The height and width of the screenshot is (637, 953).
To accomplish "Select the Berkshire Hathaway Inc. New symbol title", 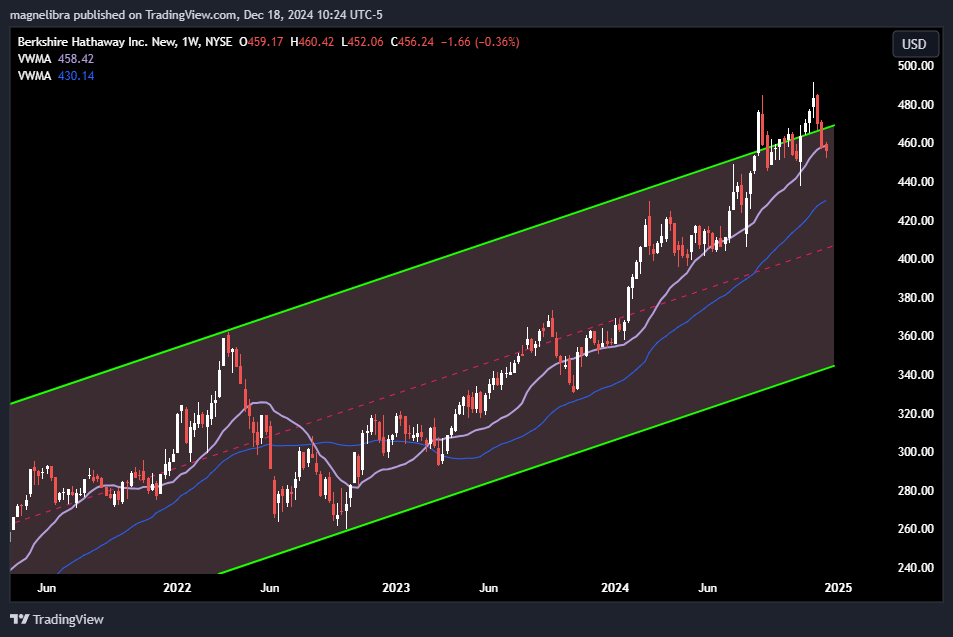I will coord(97,42).
